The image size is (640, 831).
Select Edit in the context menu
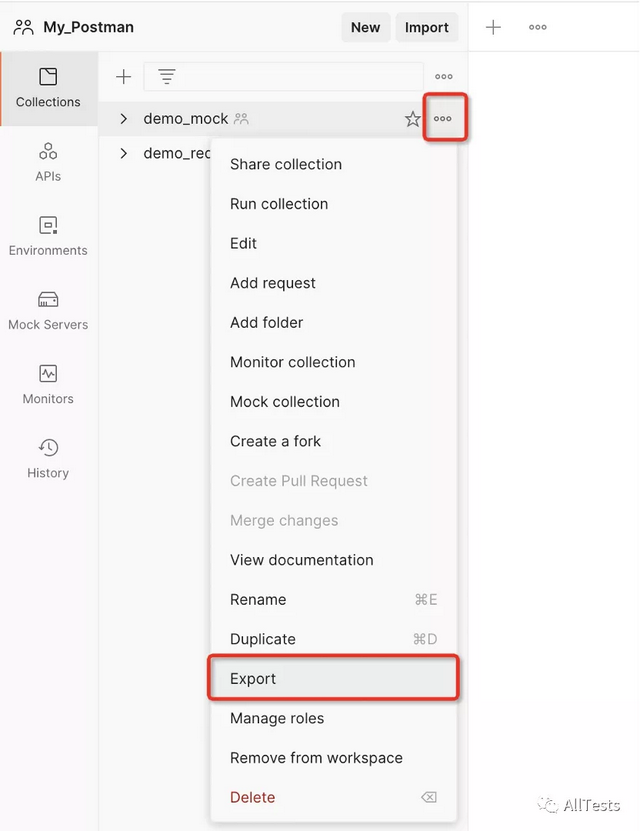[334, 243]
